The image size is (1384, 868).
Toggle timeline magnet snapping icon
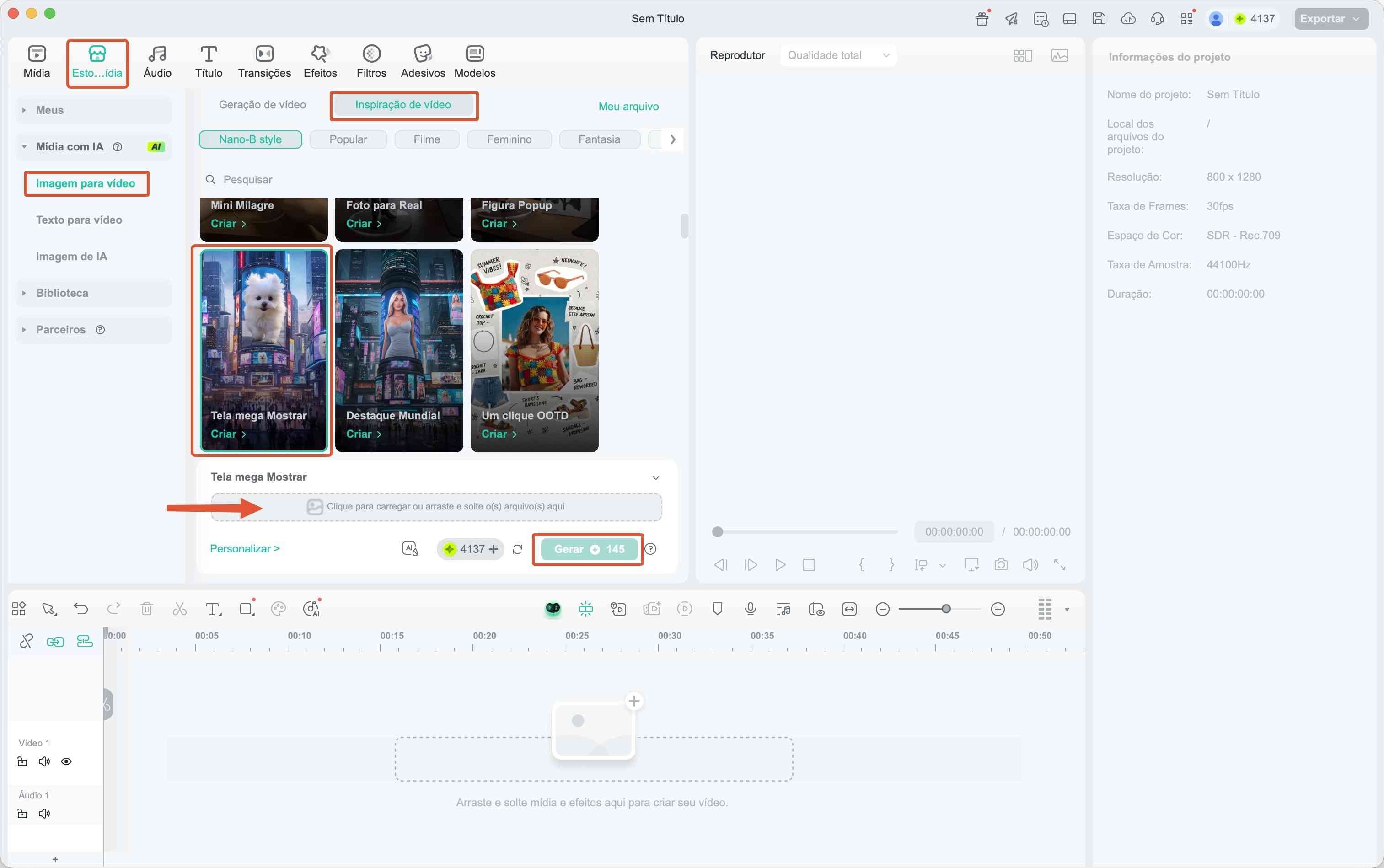(x=585, y=609)
